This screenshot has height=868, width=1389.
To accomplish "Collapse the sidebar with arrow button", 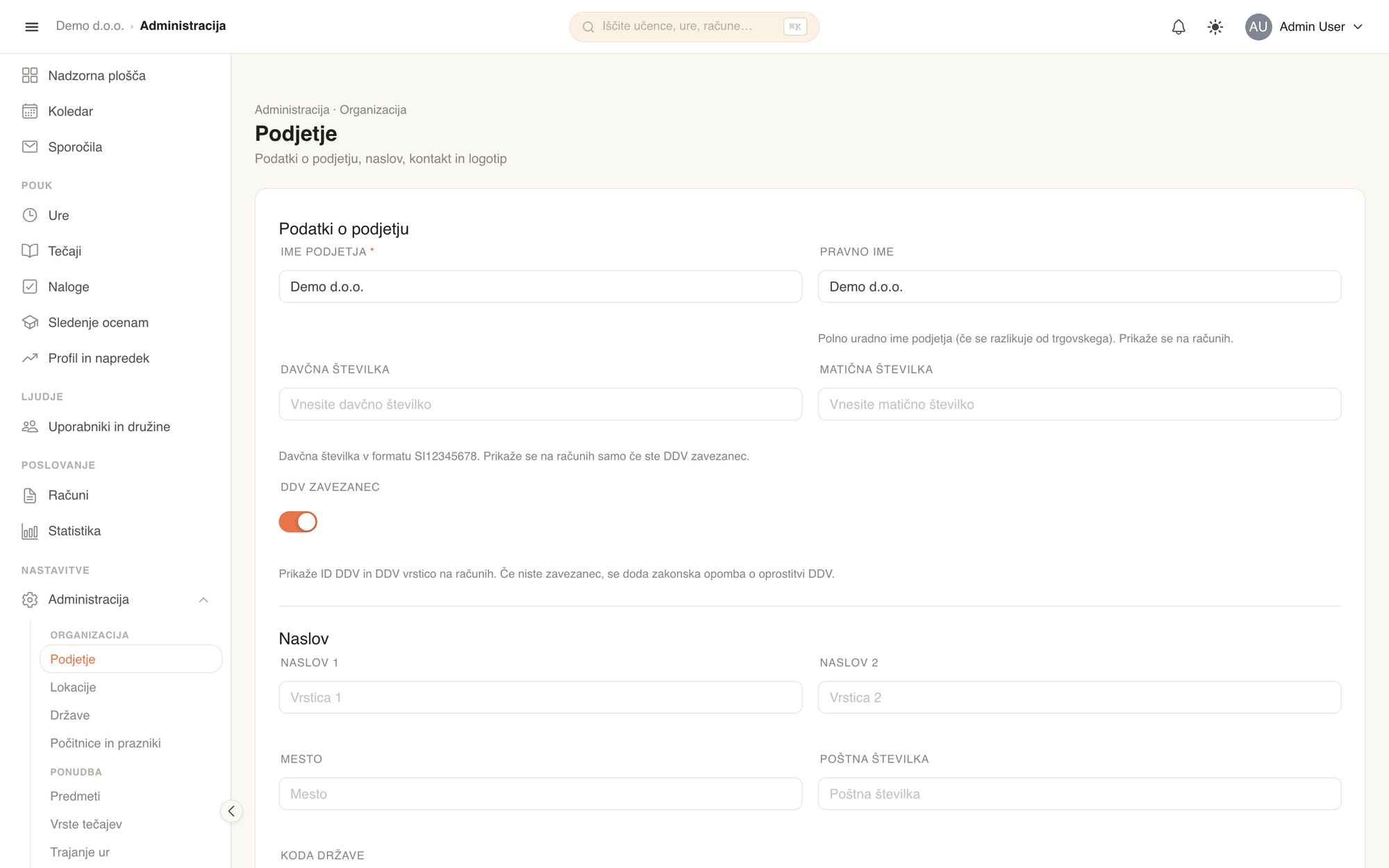I will [x=231, y=811].
